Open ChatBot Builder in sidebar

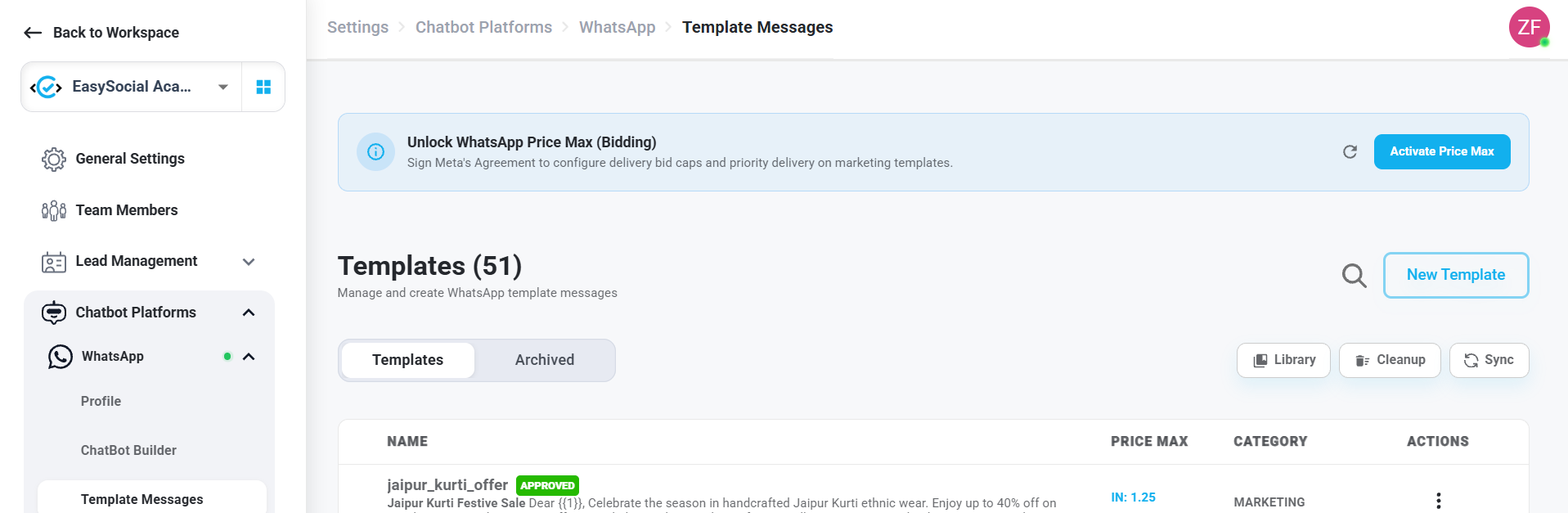point(128,450)
